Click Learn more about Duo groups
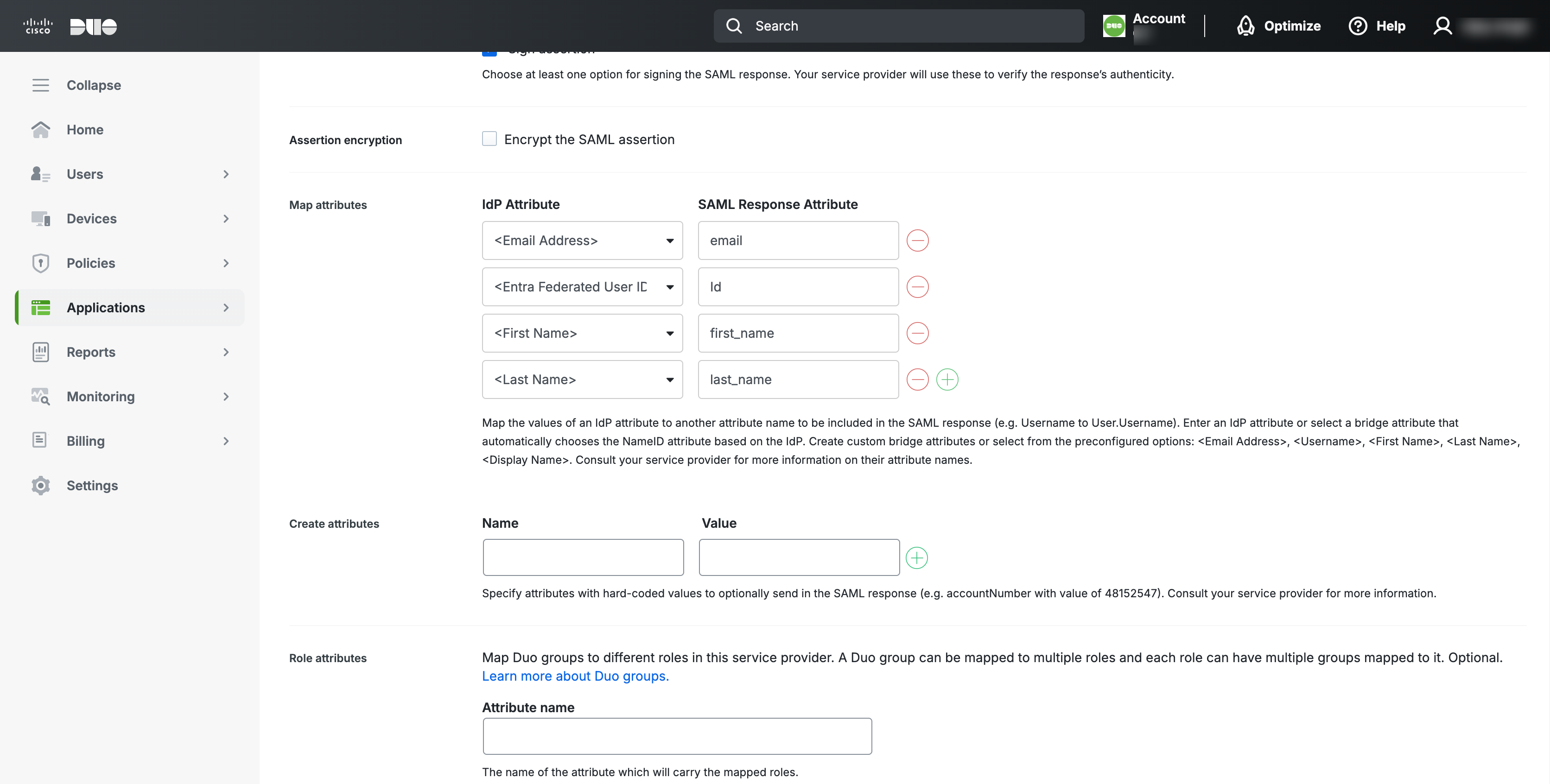Image resolution: width=1550 pixels, height=784 pixels. coord(575,676)
